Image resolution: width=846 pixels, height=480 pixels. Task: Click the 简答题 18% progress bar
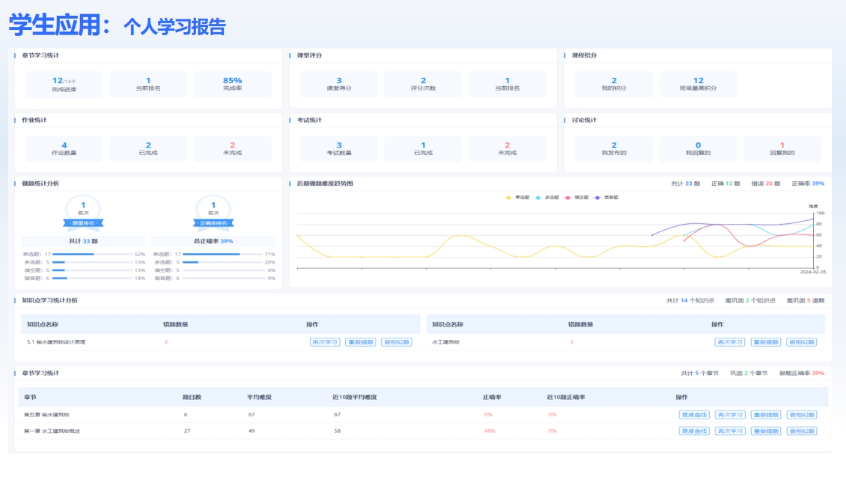pyautogui.click(x=92, y=278)
